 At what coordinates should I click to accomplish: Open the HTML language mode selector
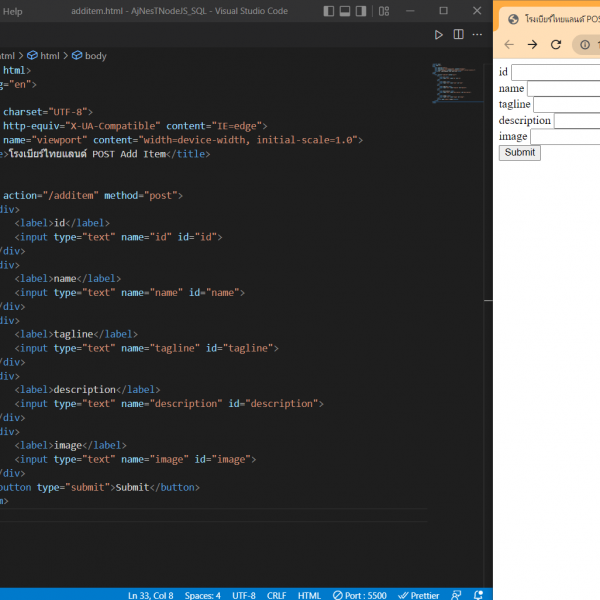(309, 594)
